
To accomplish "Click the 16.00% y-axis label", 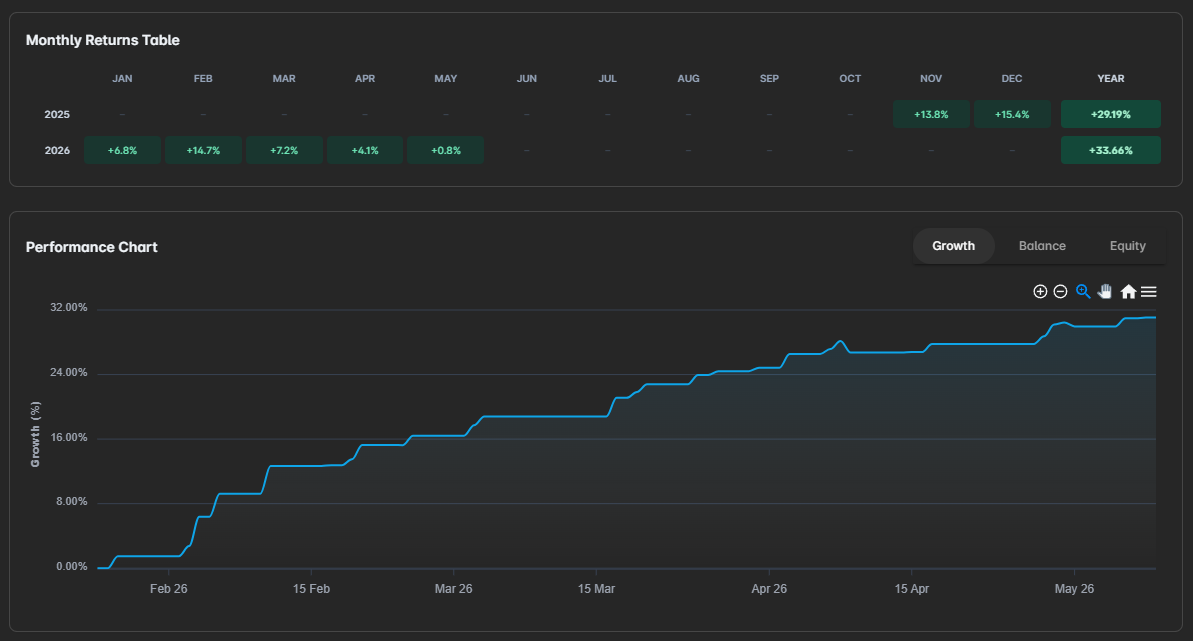I will tap(68, 437).
